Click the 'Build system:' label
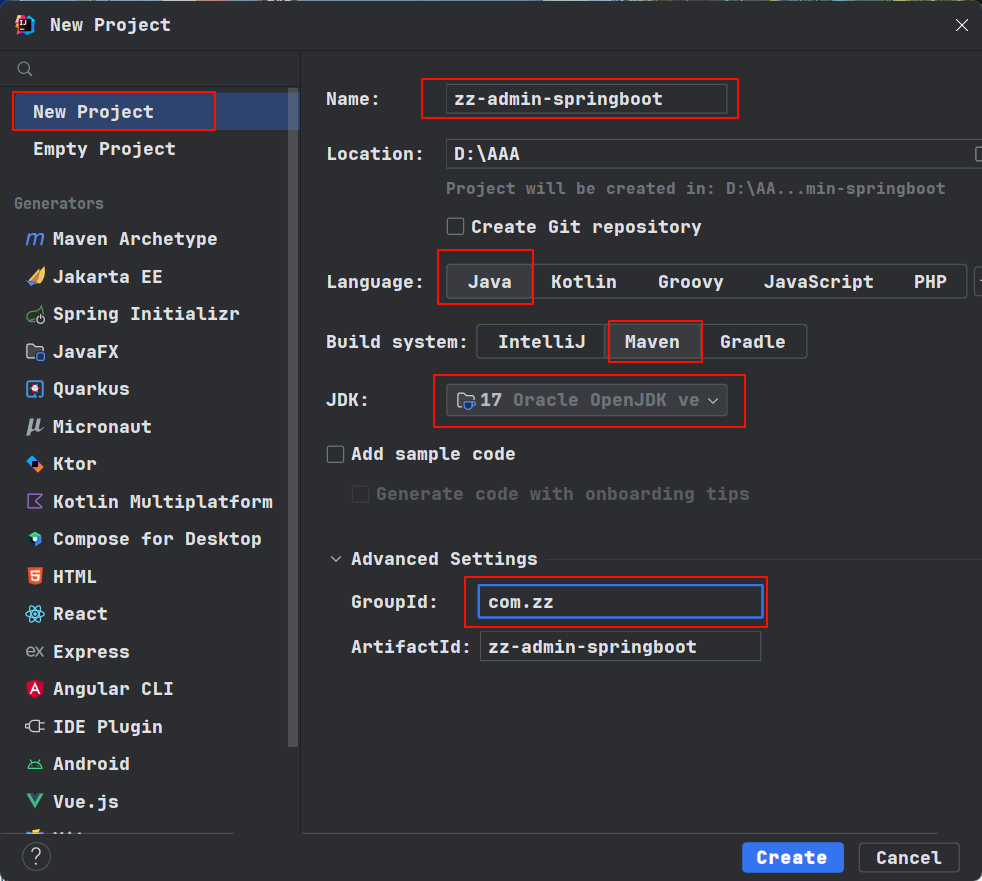Image resolution: width=982 pixels, height=881 pixels. click(x=396, y=342)
